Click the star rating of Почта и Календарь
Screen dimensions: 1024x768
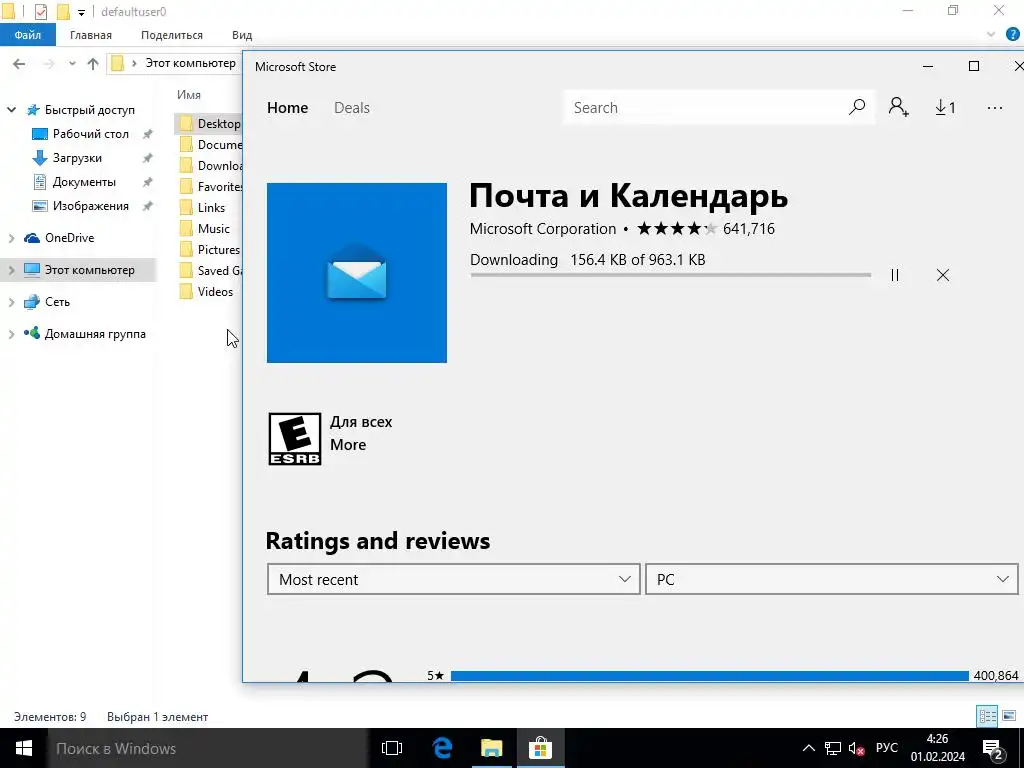(x=677, y=229)
